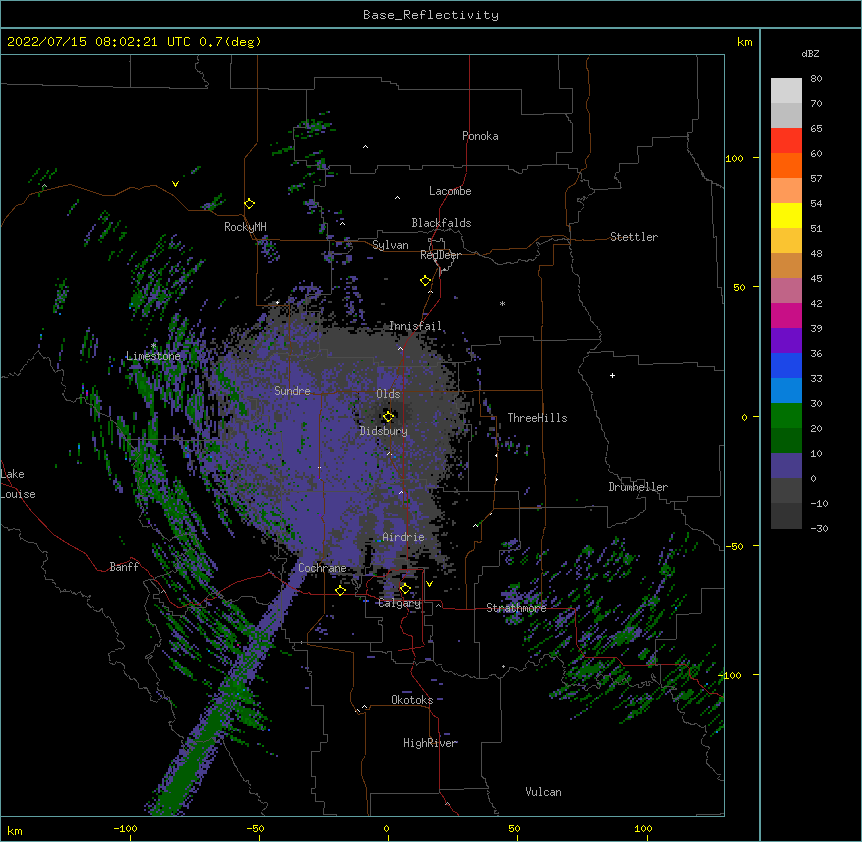Click the white asterisk above Limestone label
The width and height of the screenshot is (862, 842).
[x=154, y=345]
